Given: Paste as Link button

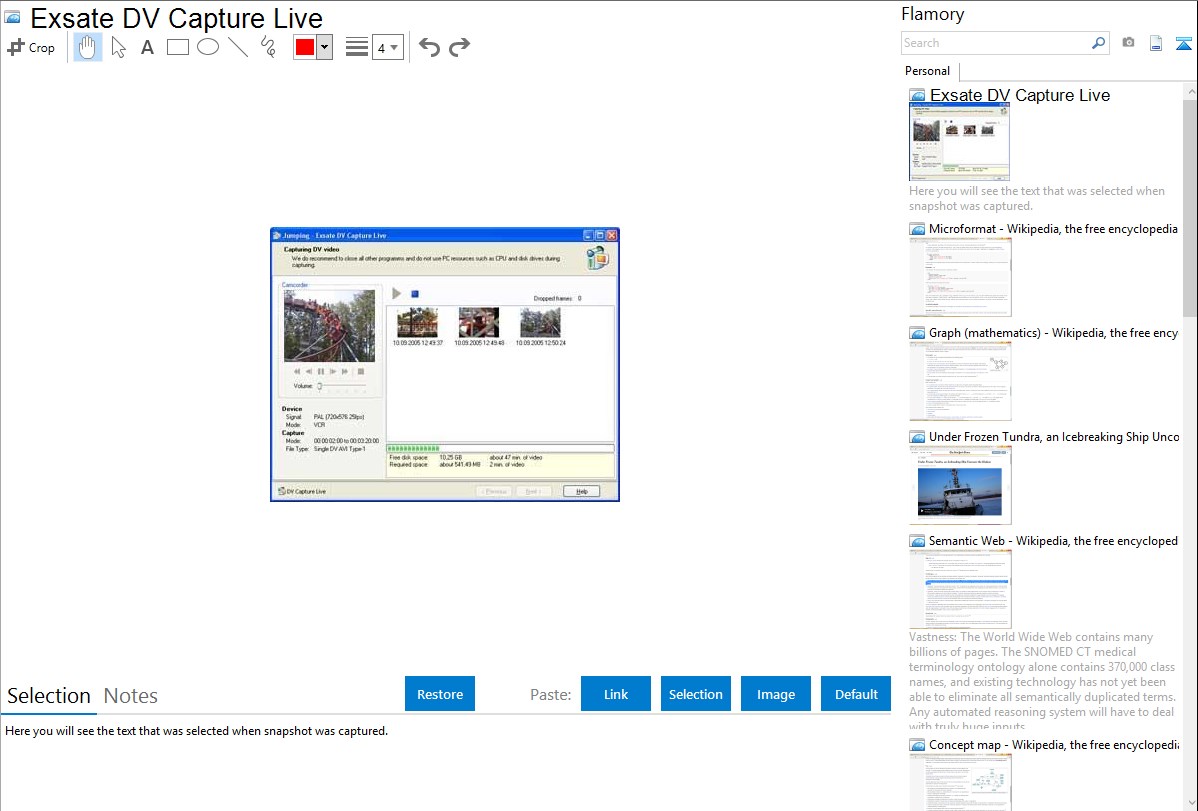Looking at the screenshot, I should coord(616,694).
